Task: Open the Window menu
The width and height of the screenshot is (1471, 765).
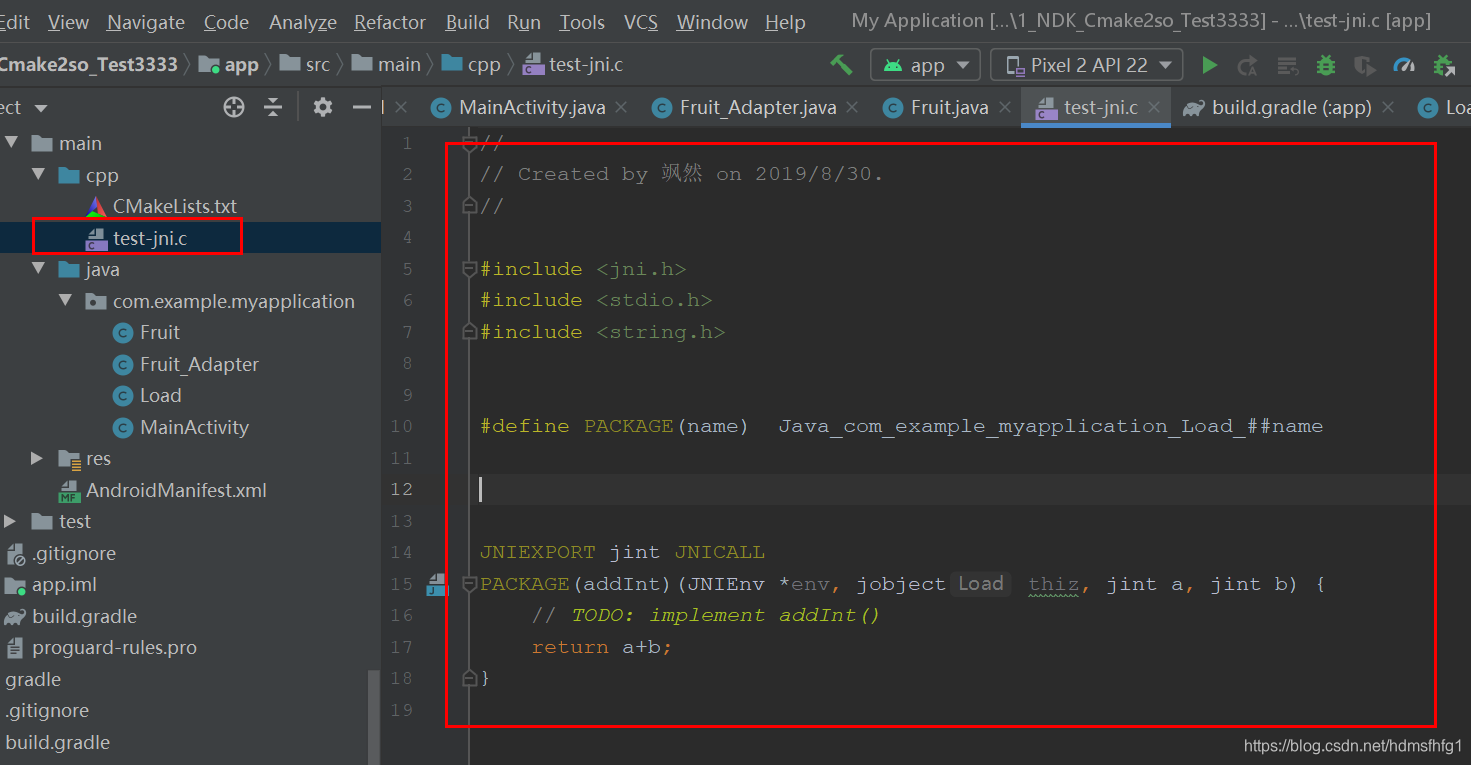Action: pos(713,22)
